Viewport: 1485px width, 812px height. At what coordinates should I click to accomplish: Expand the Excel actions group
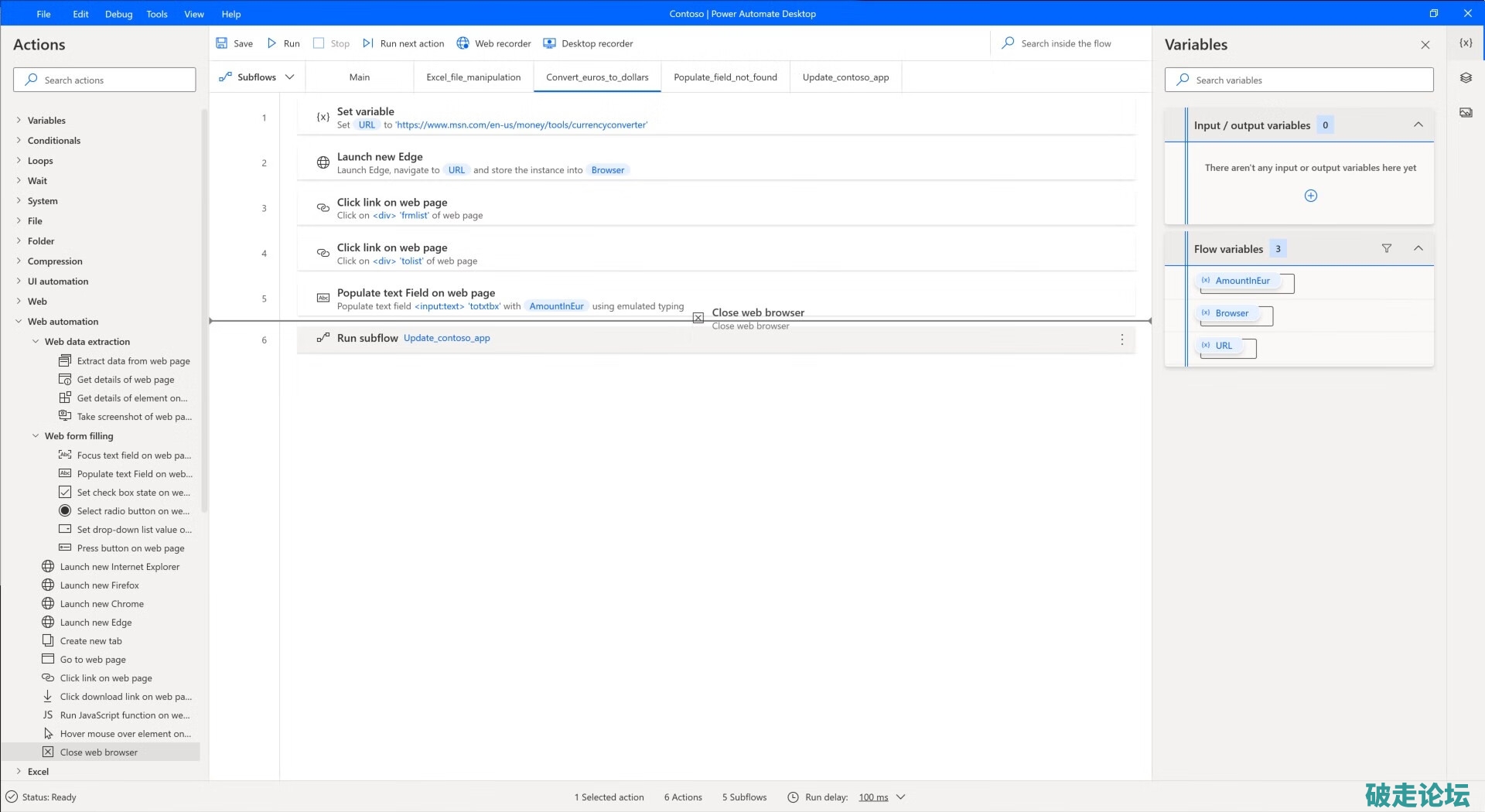19,772
